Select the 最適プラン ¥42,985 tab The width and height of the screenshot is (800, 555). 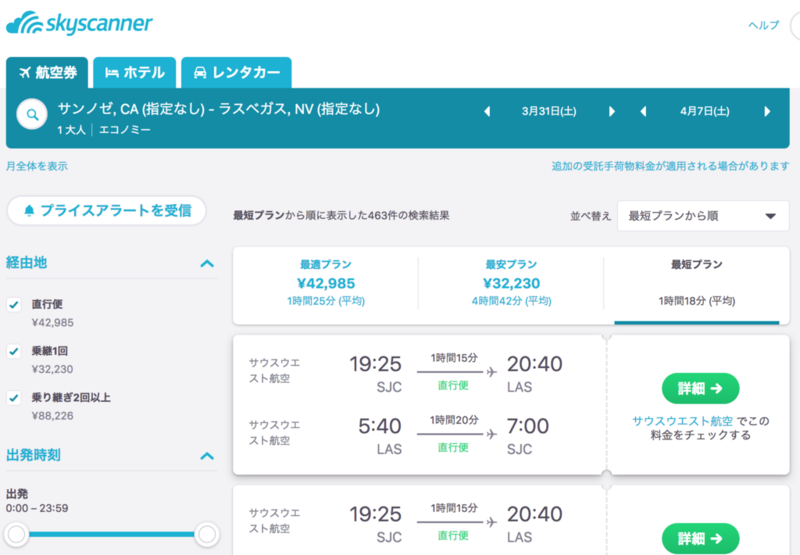pyautogui.click(x=326, y=284)
